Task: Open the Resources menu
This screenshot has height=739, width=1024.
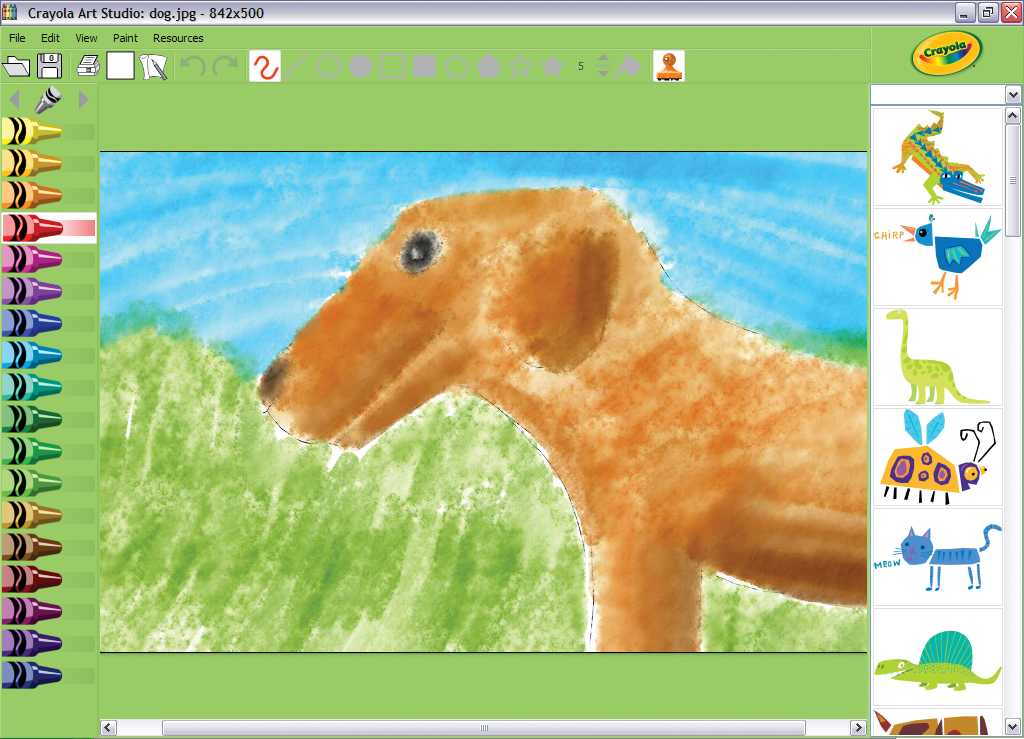Action: [x=178, y=38]
